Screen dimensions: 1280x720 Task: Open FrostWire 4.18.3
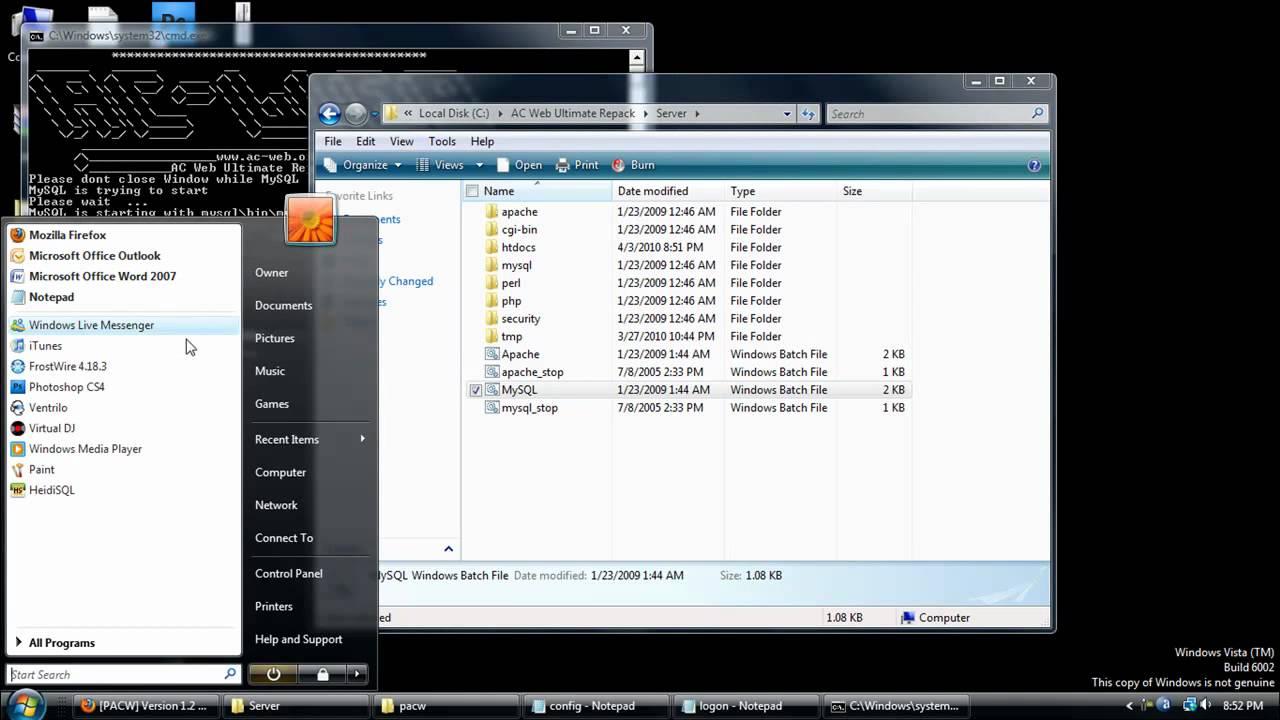click(123, 366)
